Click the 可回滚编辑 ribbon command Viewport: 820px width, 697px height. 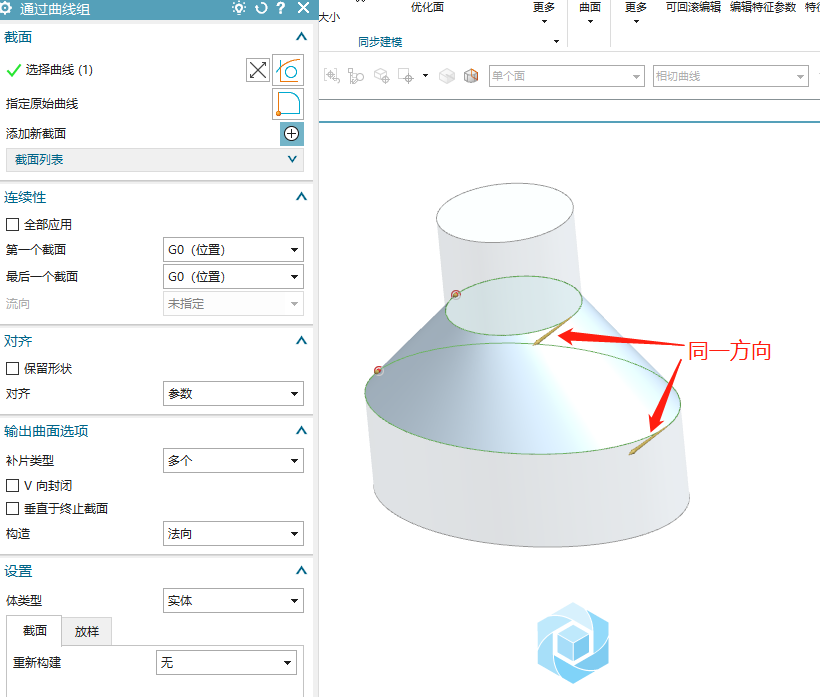[x=693, y=7]
